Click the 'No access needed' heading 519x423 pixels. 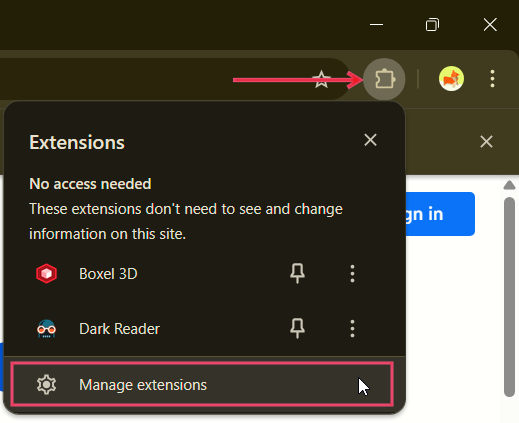pyautogui.click(x=90, y=184)
